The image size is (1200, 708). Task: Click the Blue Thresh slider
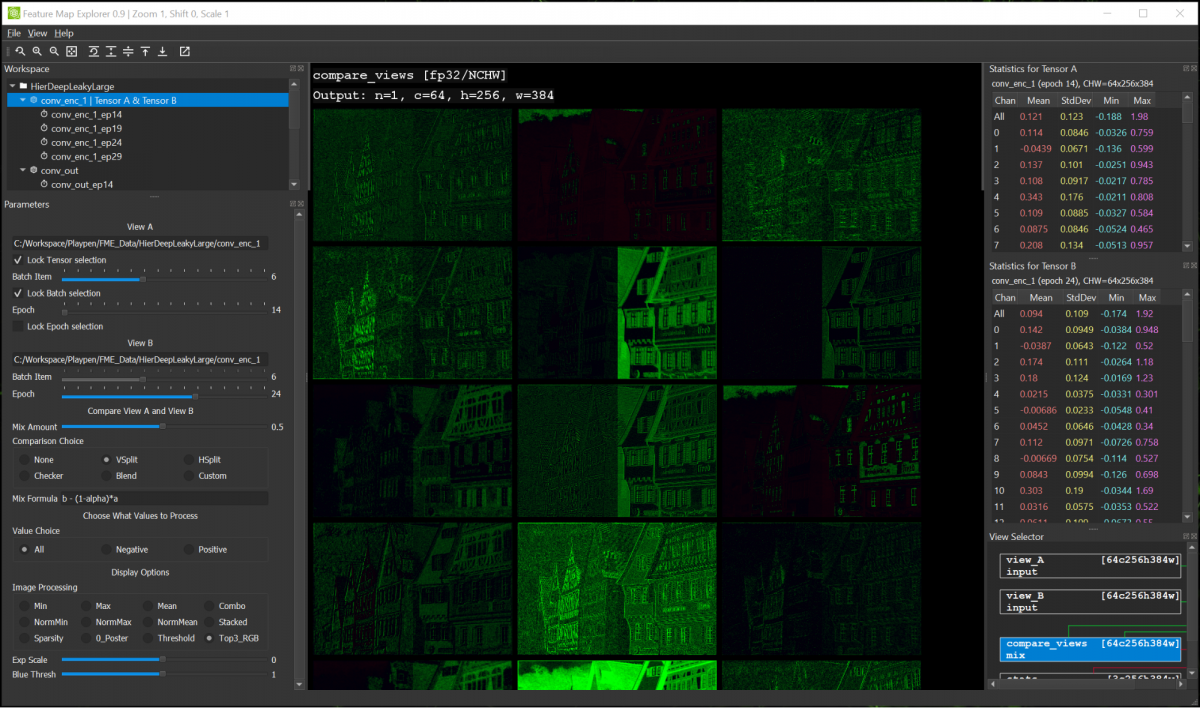tap(164, 675)
